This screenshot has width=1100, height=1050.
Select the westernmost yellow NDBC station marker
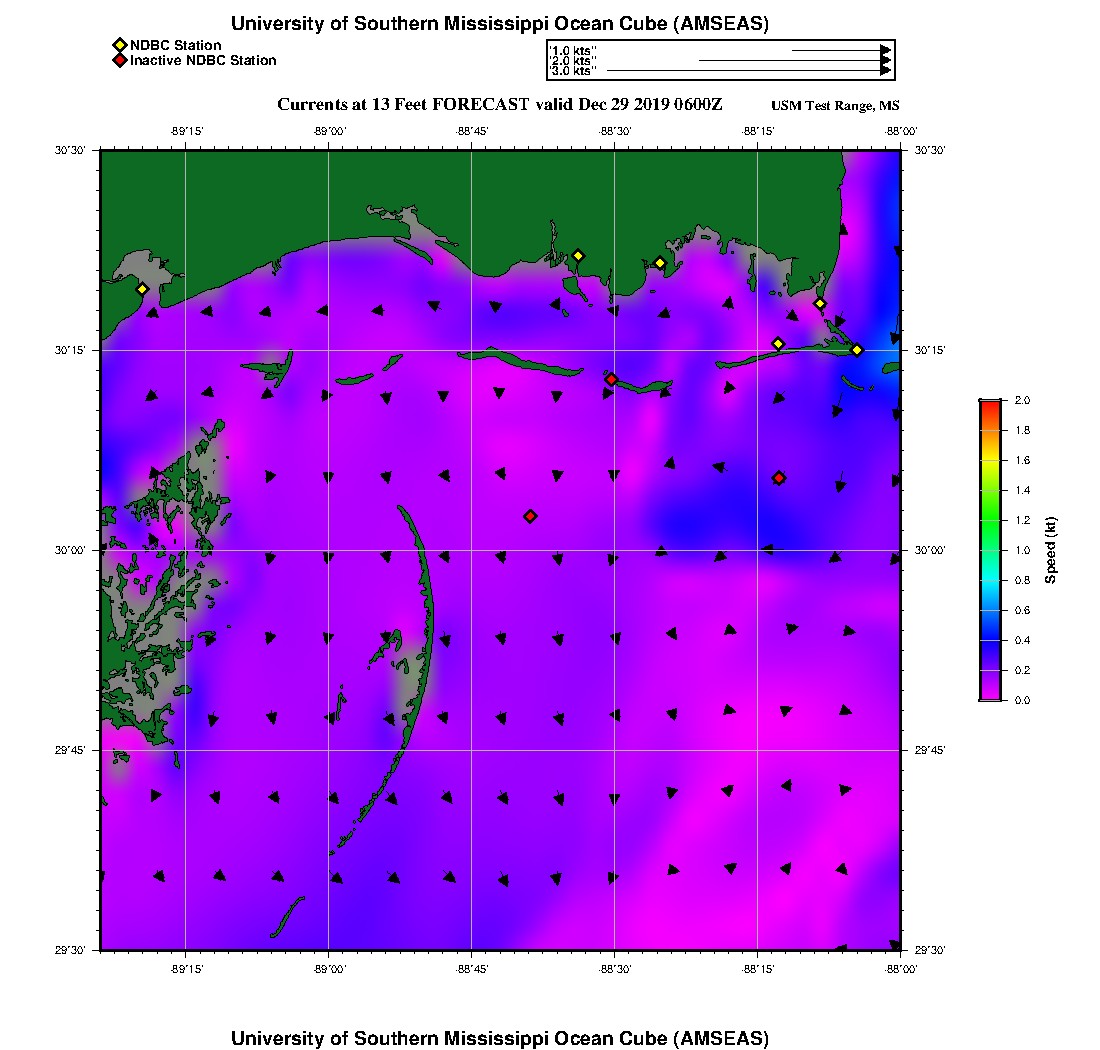(142, 289)
